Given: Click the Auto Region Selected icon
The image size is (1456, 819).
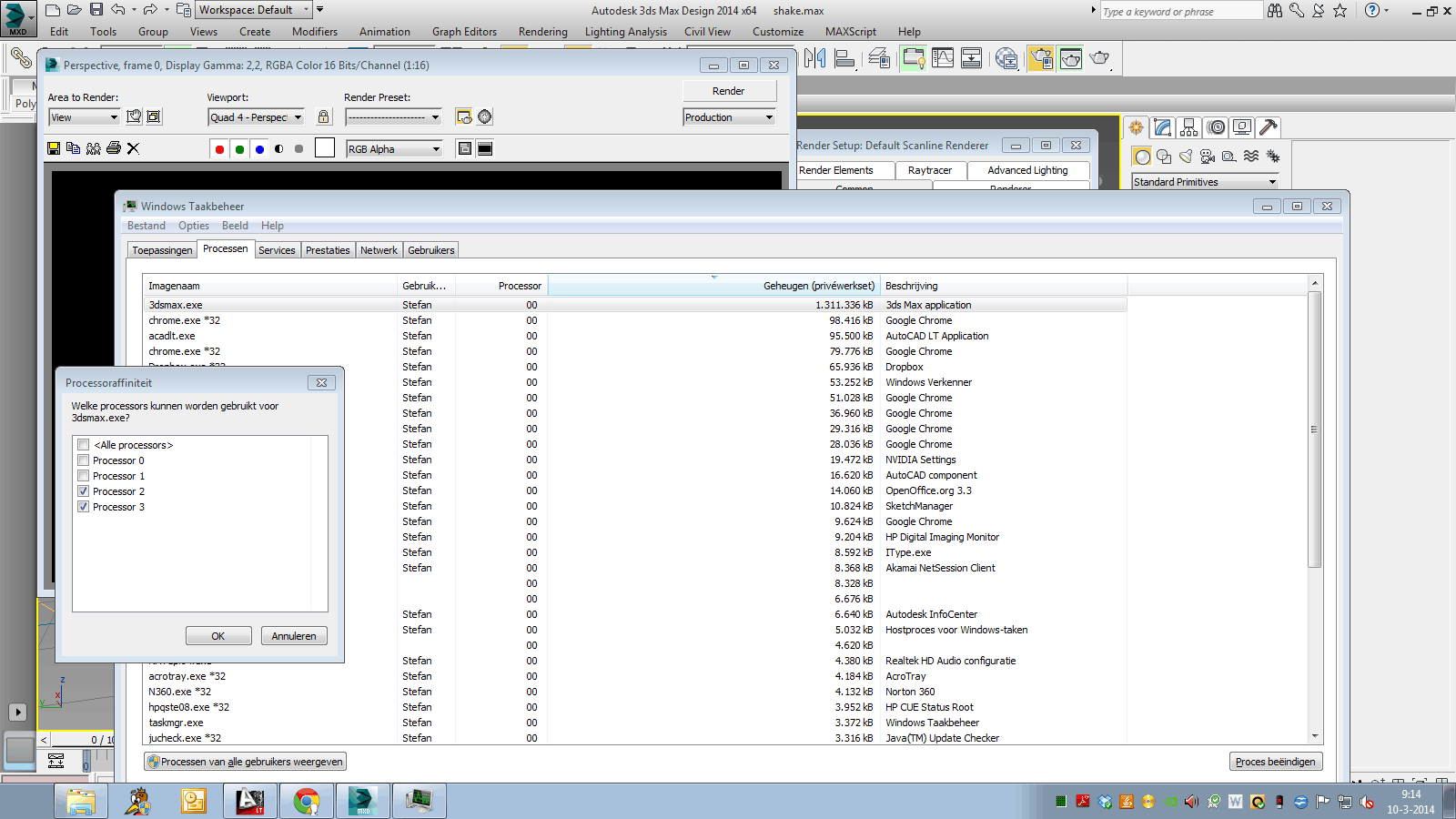Looking at the screenshot, I should 154,116.
